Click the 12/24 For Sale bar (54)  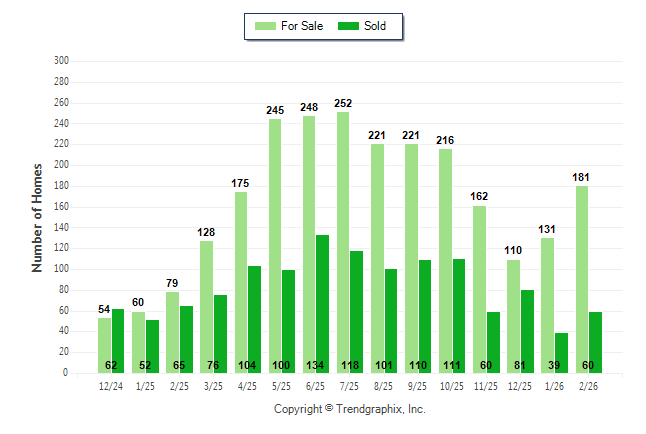104,345
